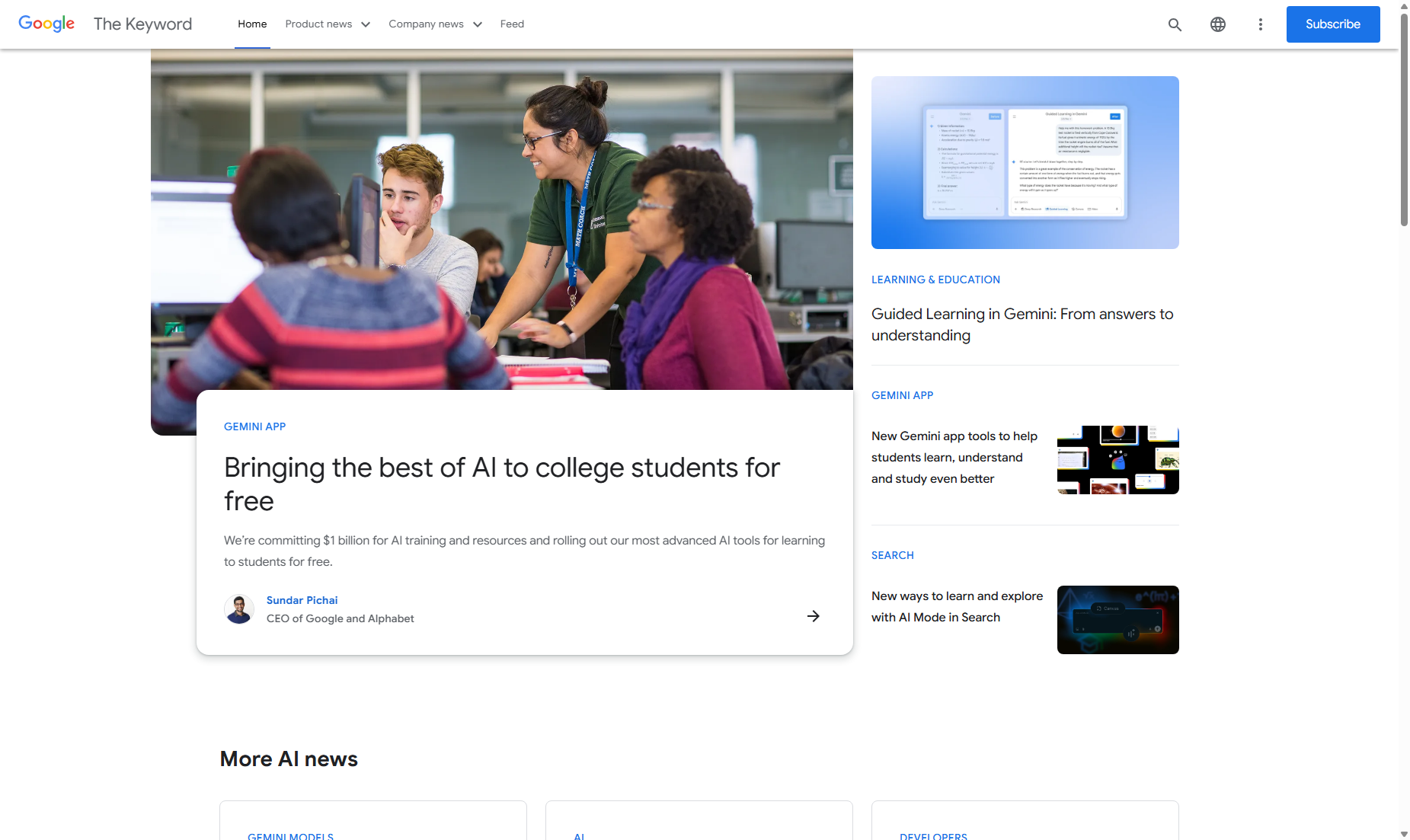This screenshot has height=840, width=1410.
Task: Open the Guided Learning blue thumbnail image
Action: tap(1025, 162)
